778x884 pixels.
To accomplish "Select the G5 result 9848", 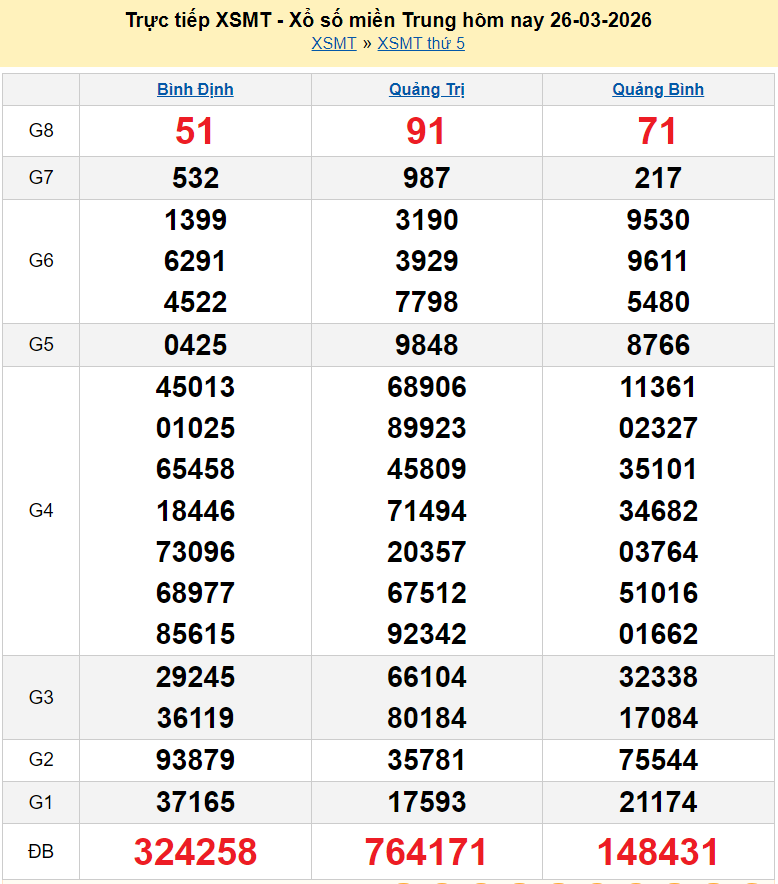I will click(x=427, y=345).
